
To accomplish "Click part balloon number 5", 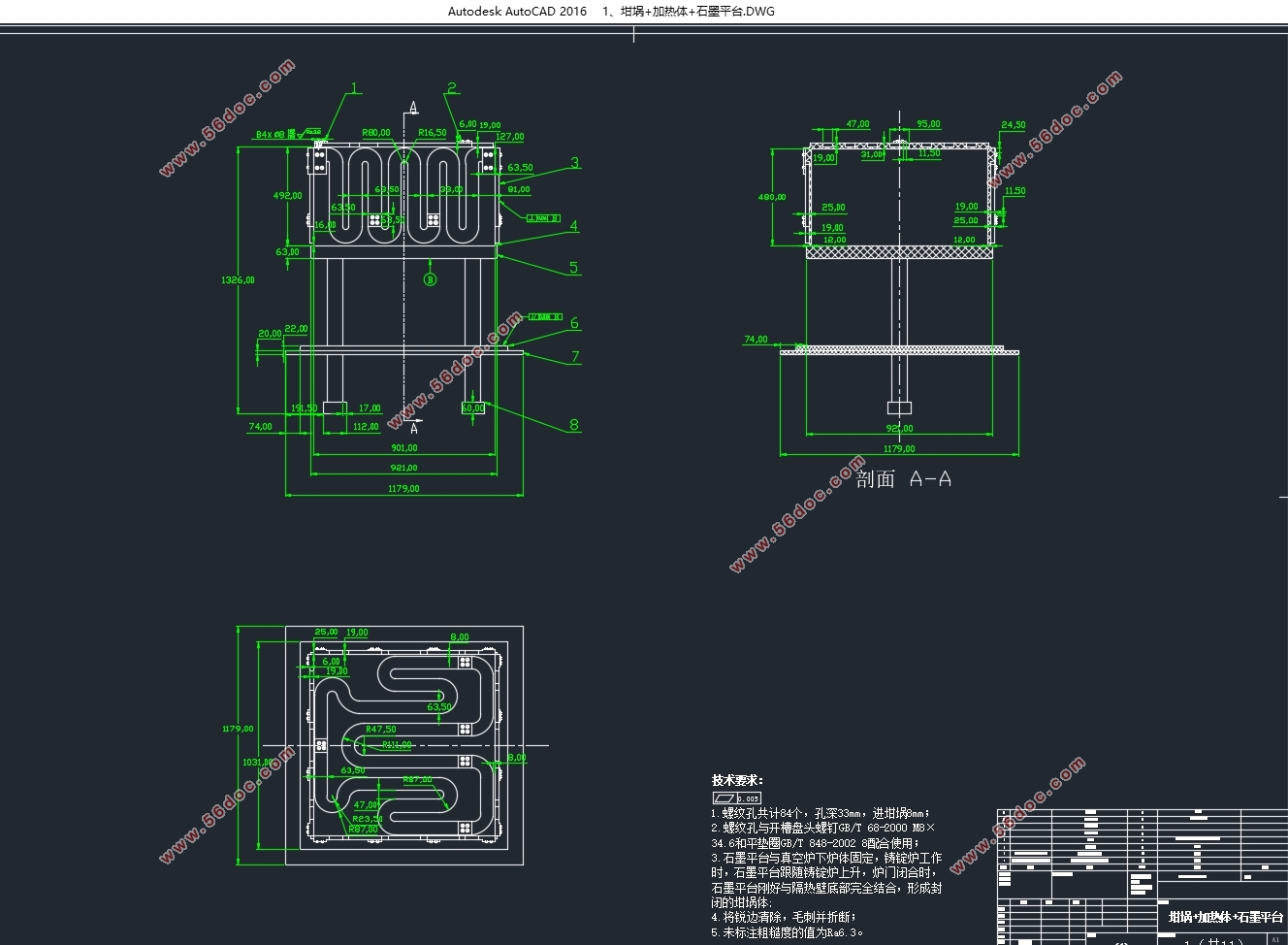I will [x=574, y=268].
